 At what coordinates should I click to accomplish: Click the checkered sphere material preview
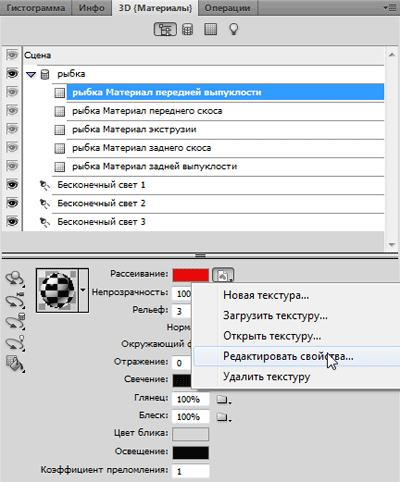57,290
